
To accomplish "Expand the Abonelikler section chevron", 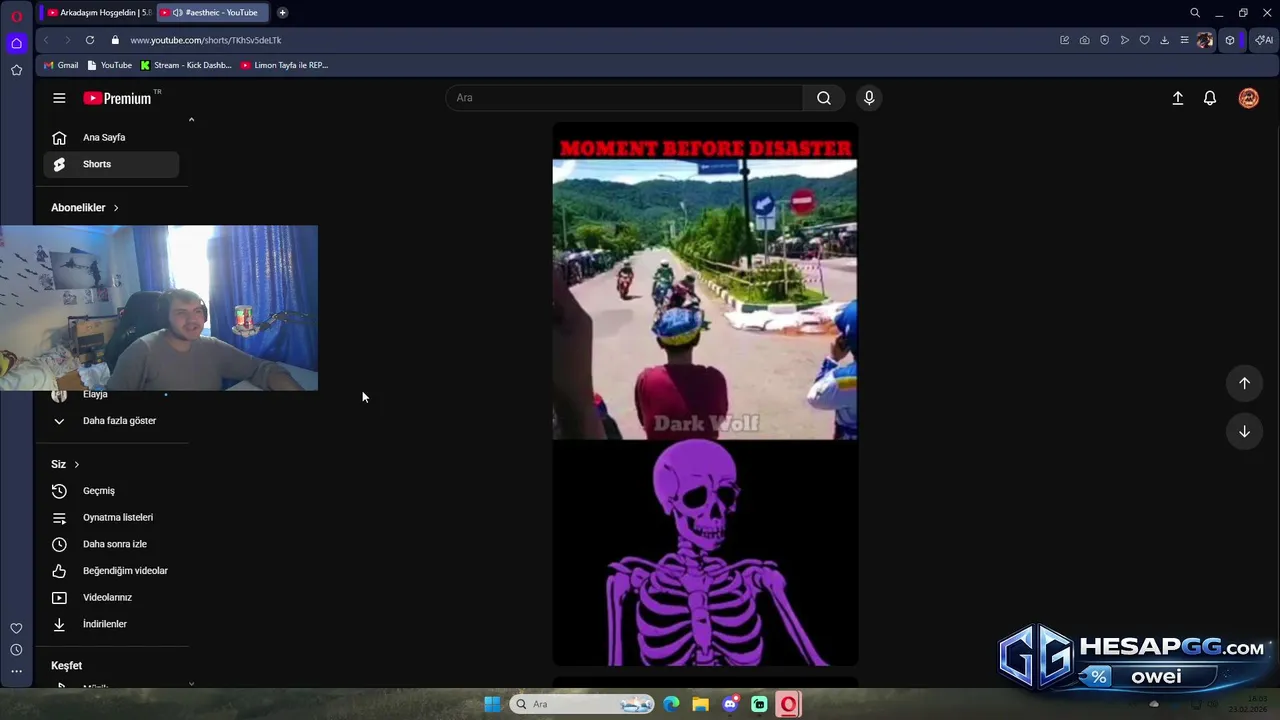I will [116, 208].
